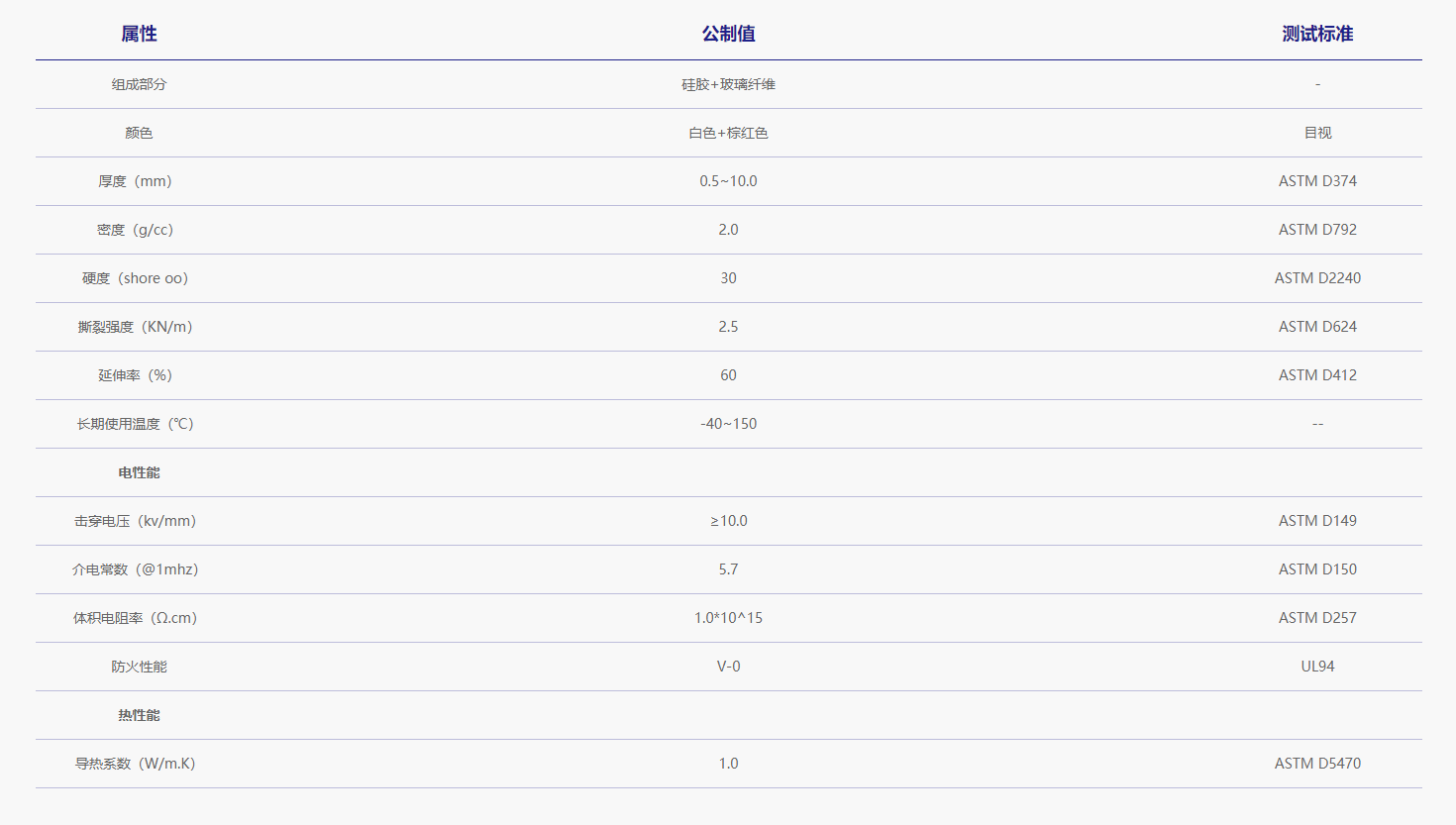Click the 硅胶+玻璃纤维 value cell
This screenshot has height=825, width=1456.
pyautogui.click(x=728, y=84)
